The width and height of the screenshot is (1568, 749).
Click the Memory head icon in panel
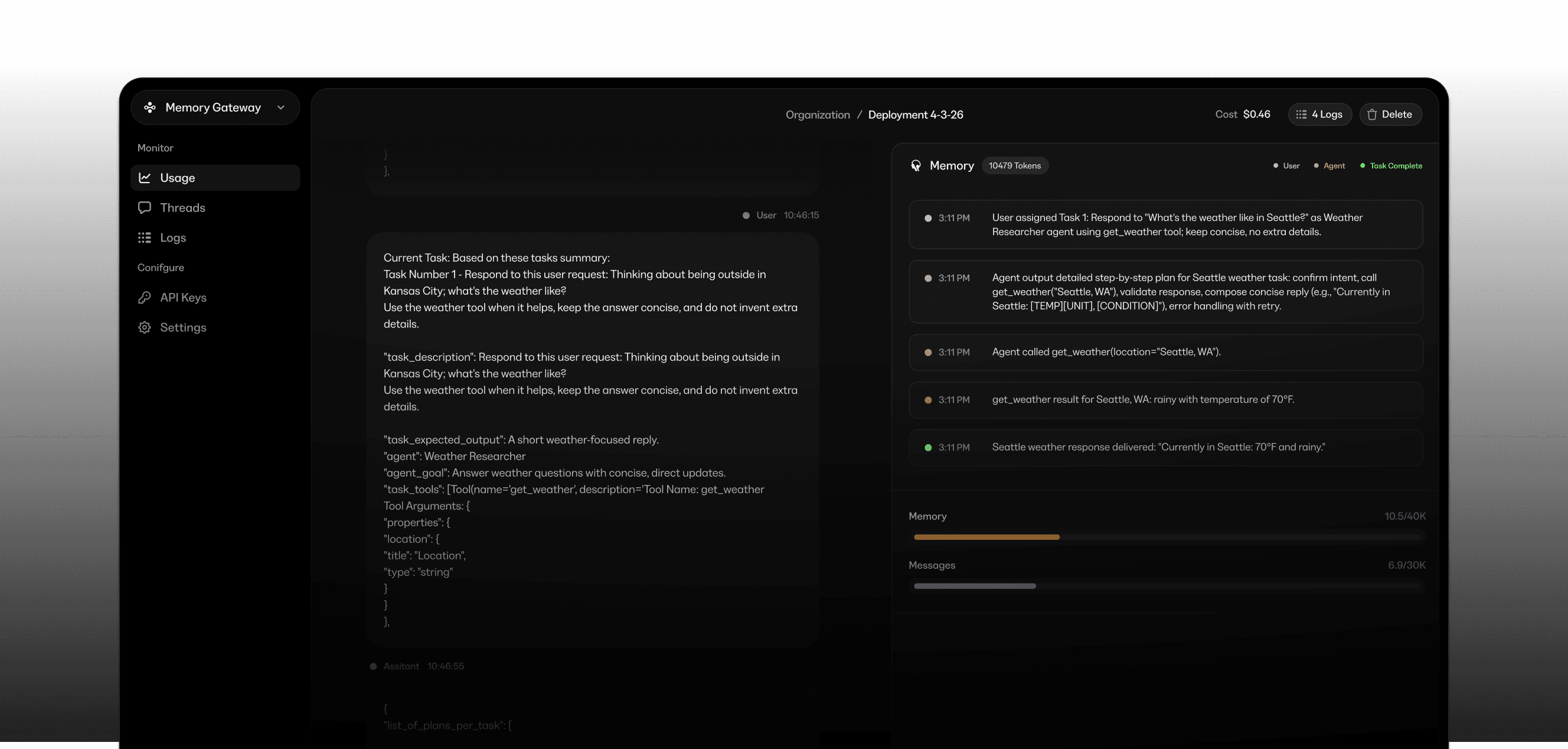pos(916,165)
